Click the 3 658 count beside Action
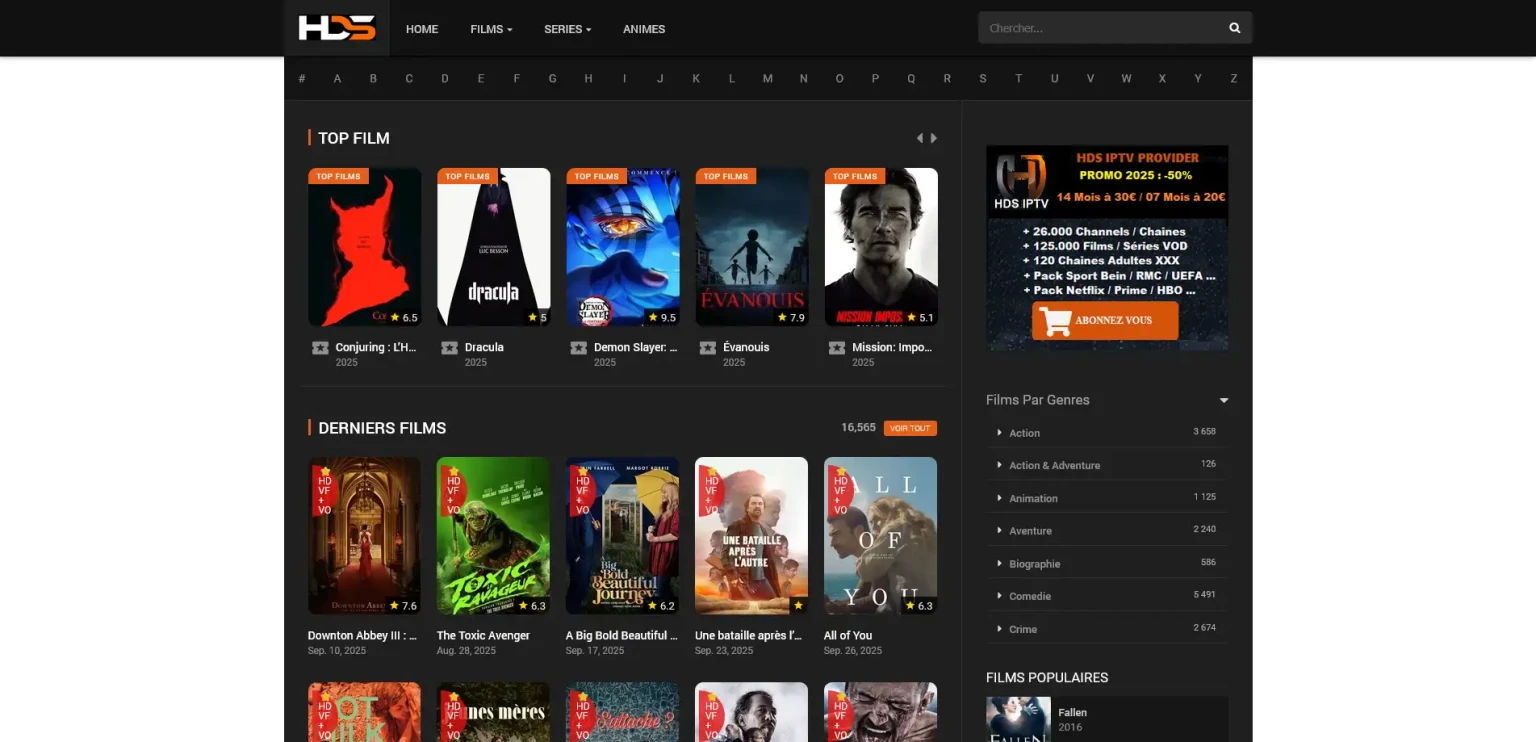This screenshot has width=1536, height=742. click(1204, 432)
